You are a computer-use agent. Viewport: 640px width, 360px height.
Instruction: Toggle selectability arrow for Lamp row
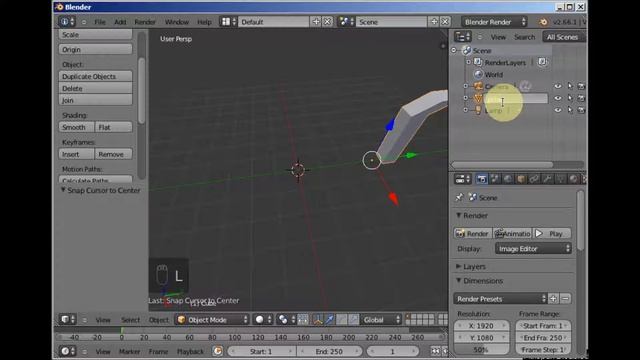[x=570, y=110]
